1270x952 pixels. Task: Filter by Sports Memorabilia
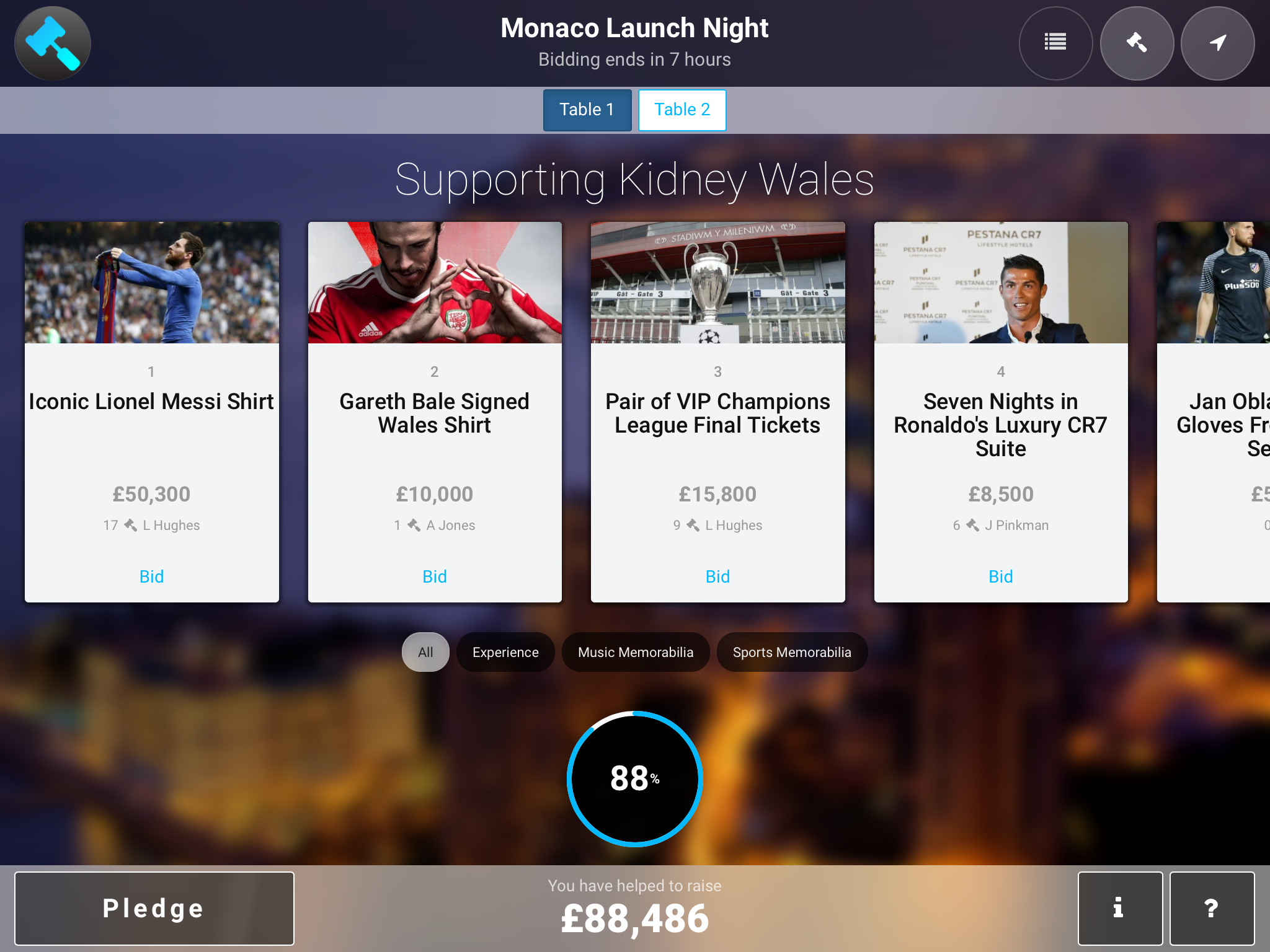pyautogui.click(x=792, y=652)
